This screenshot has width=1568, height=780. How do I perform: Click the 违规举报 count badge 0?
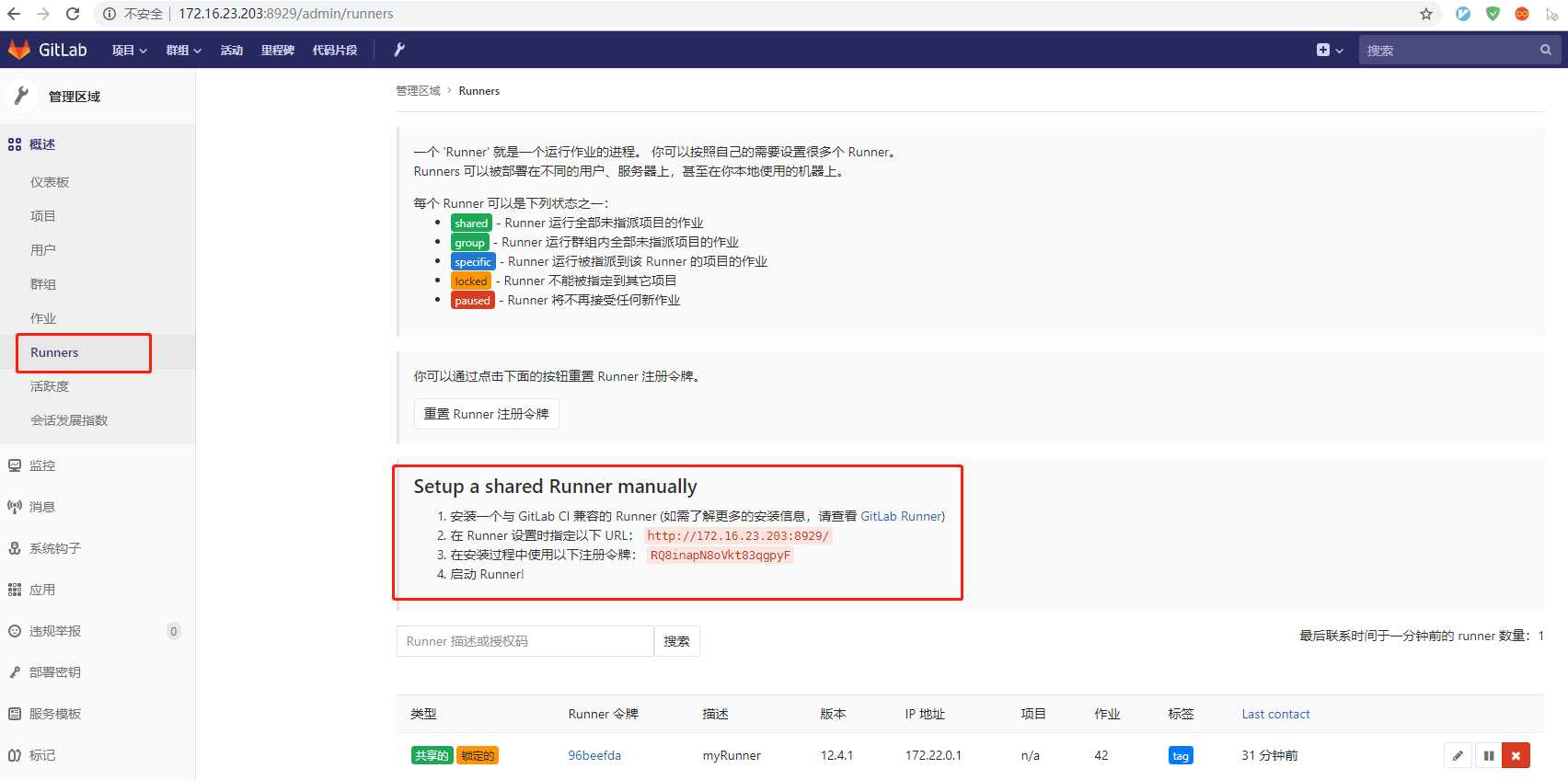[x=173, y=631]
